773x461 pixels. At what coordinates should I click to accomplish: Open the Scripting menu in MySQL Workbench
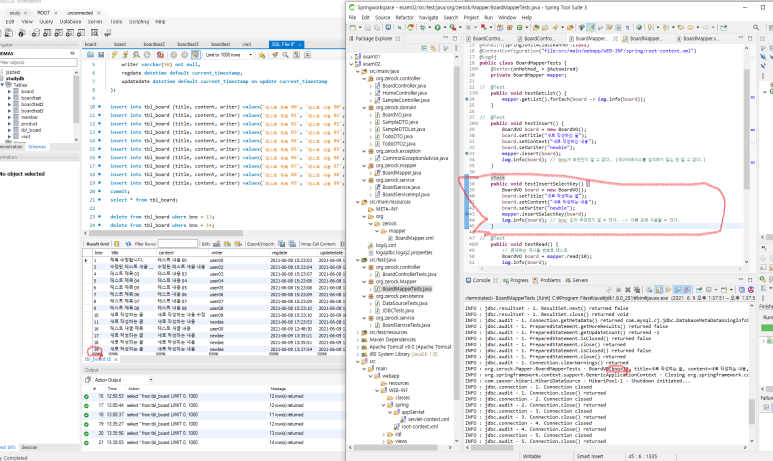(139, 22)
